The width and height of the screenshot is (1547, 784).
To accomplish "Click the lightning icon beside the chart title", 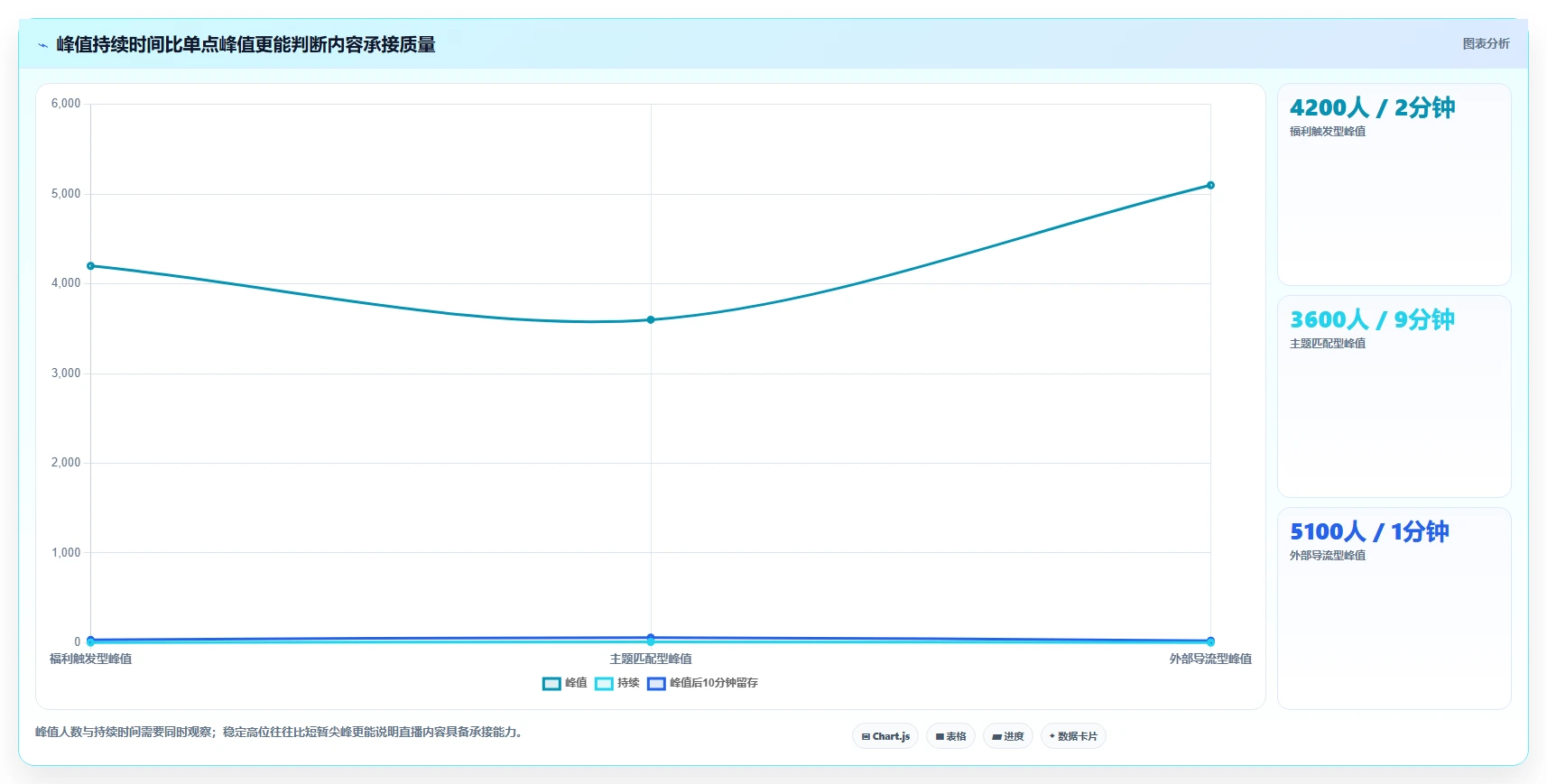I will [42, 45].
